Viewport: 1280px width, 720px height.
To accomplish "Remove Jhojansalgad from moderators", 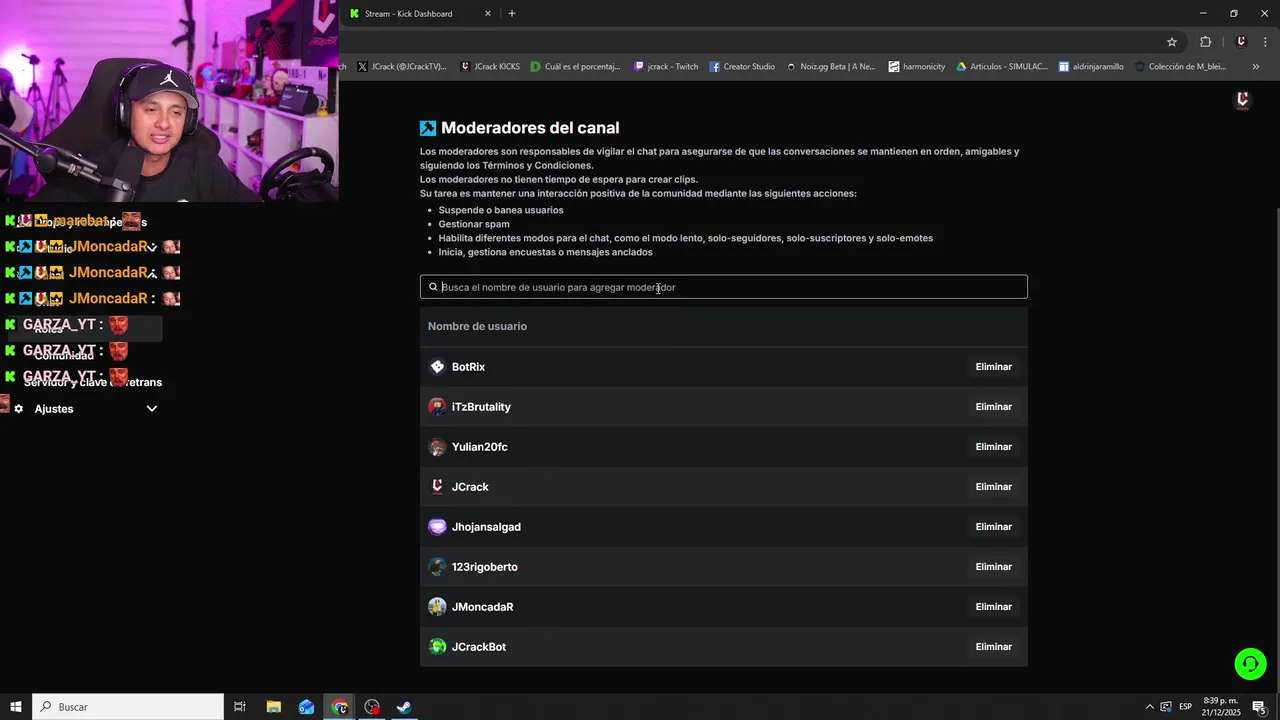I will tap(993, 527).
